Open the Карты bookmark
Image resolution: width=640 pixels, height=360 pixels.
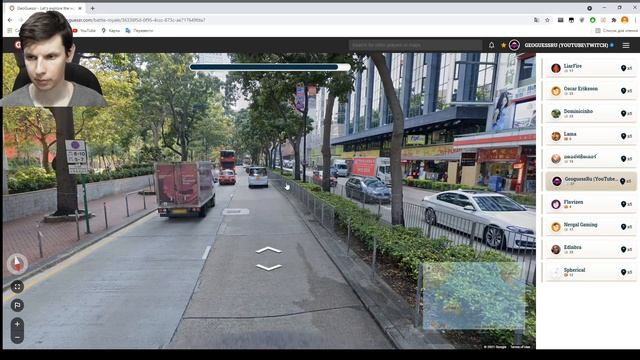tap(111, 31)
